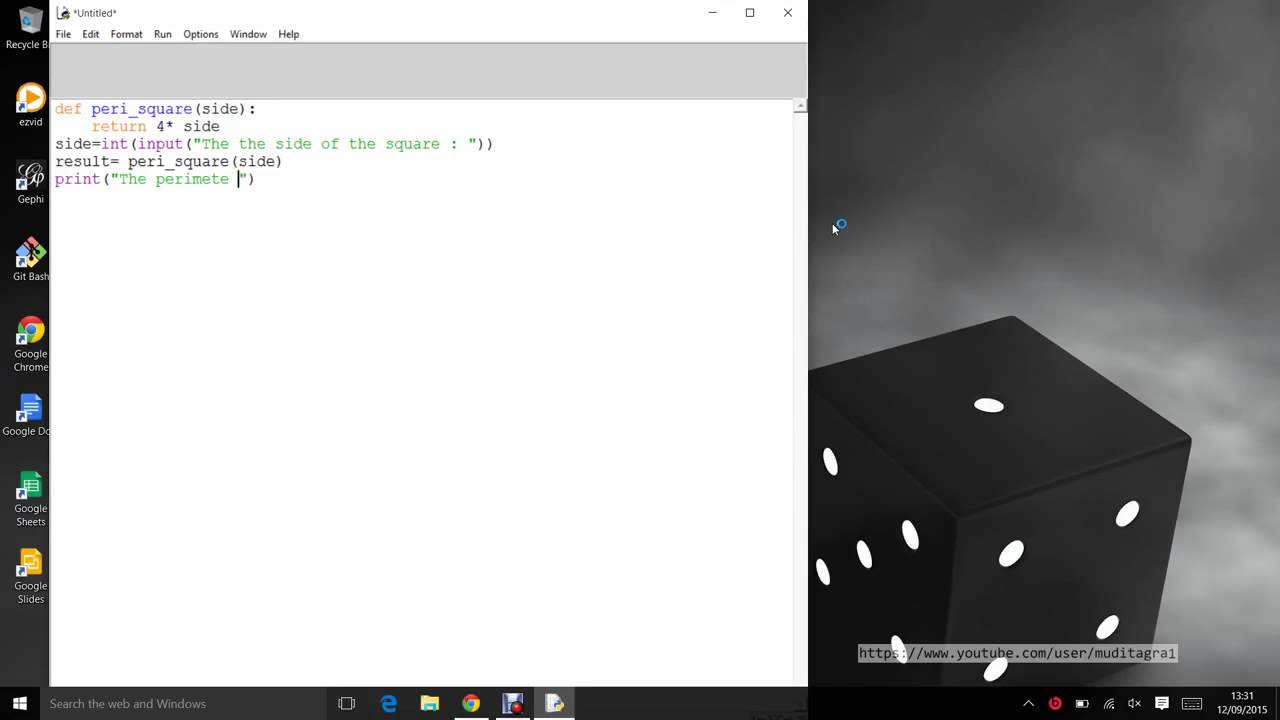Viewport: 1280px width, 720px height.
Task: Open File Explorer from the taskbar
Action: pyautogui.click(x=430, y=703)
